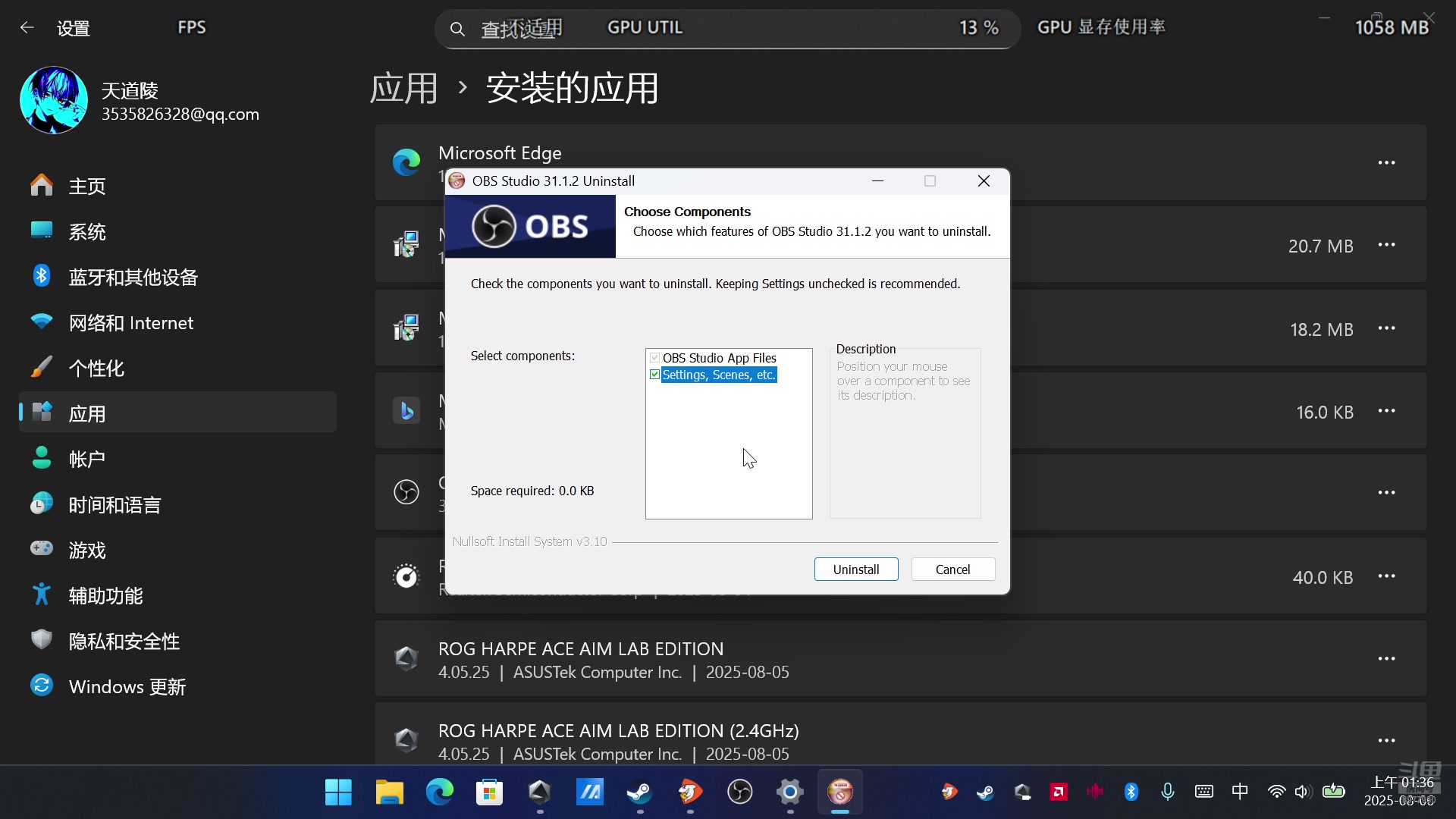This screenshot has height=819, width=1456.
Task: Click the search box in Settings
Action: click(726, 29)
